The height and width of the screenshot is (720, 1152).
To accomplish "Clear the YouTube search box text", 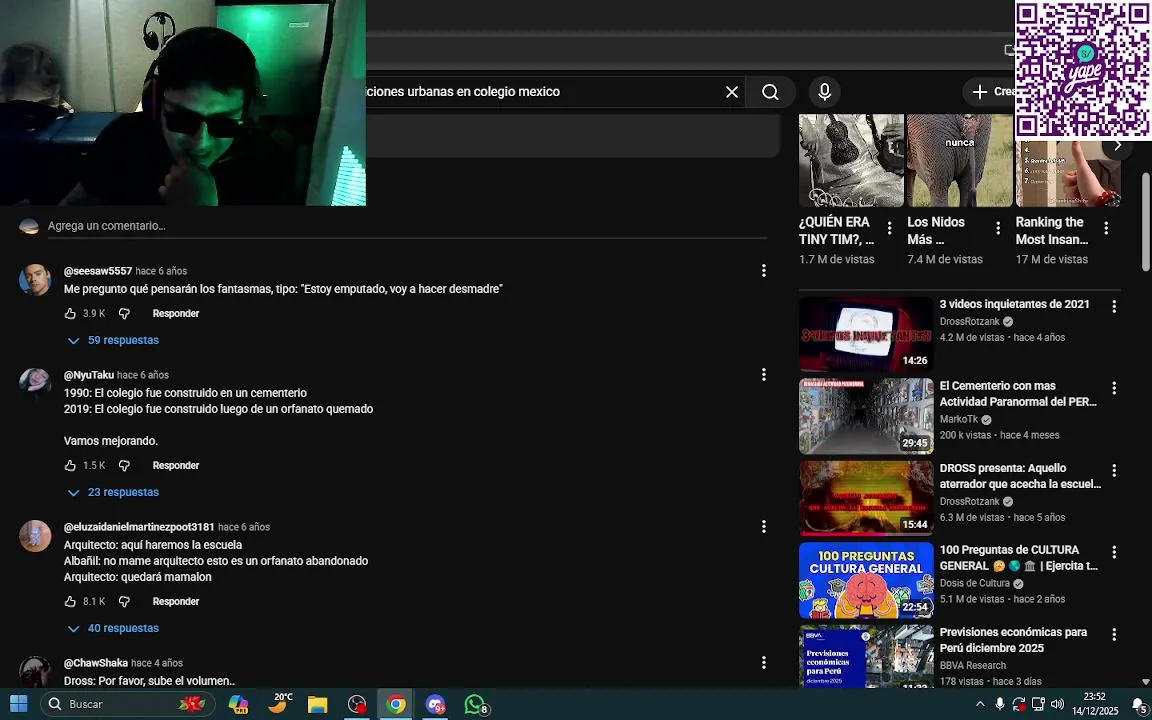I will [x=732, y=92].
